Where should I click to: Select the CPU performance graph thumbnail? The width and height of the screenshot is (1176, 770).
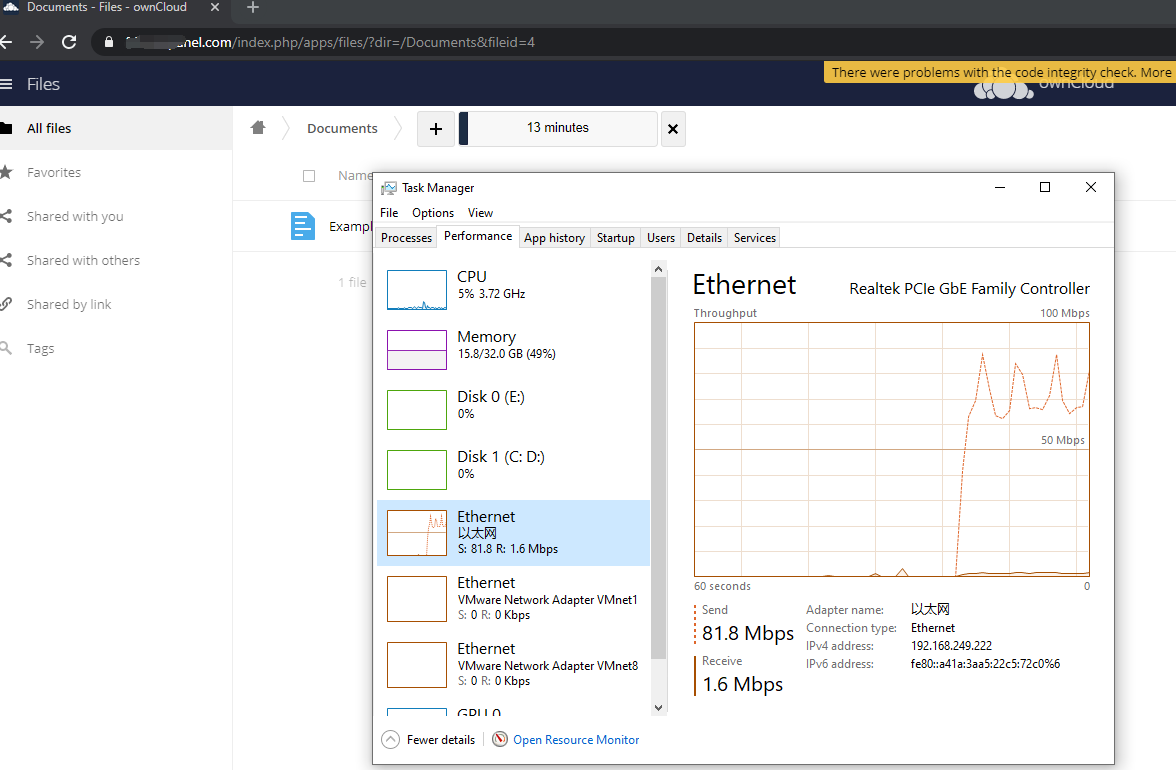tap(417, 290)
